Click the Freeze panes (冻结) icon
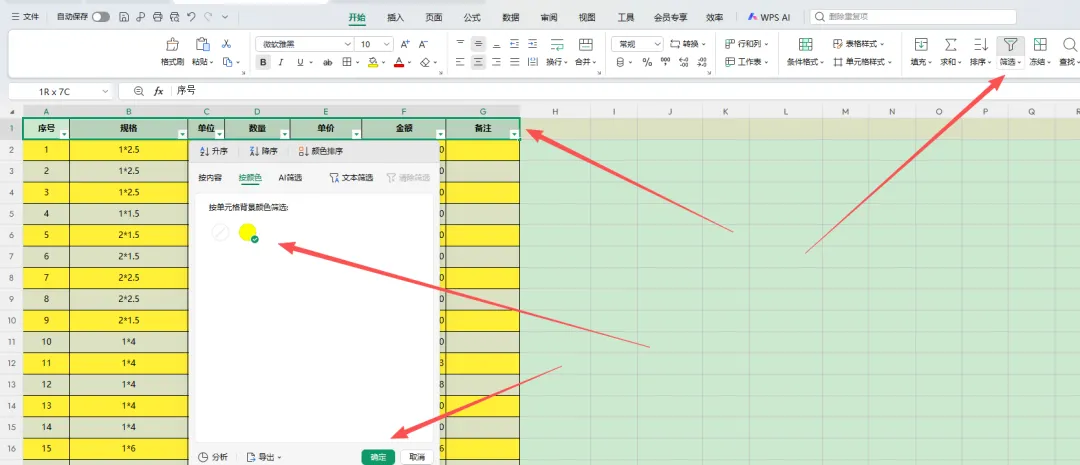Image resolution: width=1080 pixels, height=465 pixels. (x=1040, y=45)
